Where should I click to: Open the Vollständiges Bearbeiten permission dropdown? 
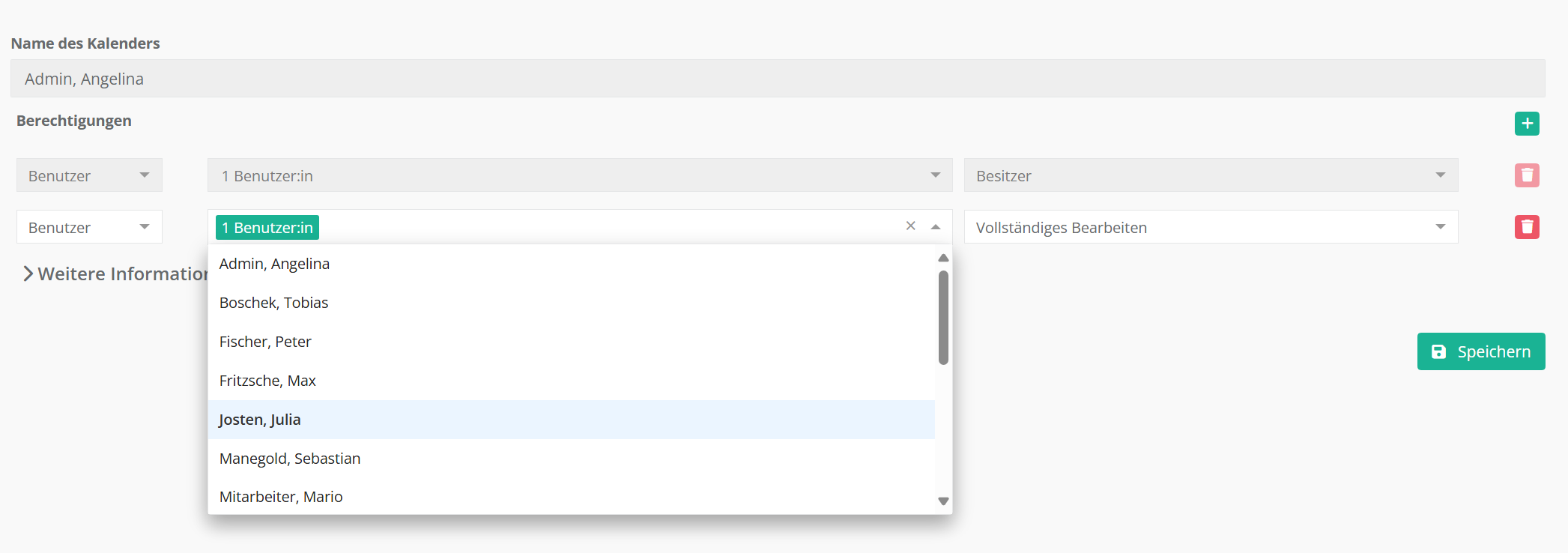coord(1210,227)
